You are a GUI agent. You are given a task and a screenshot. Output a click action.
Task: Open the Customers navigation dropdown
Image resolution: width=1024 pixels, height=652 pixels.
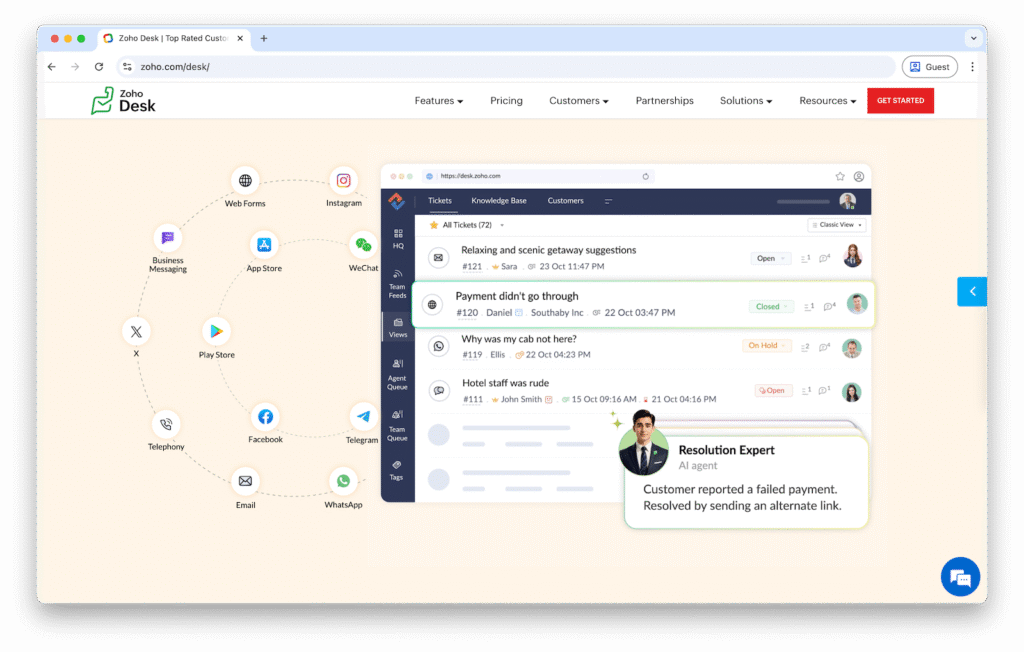[x=579, y=101]
